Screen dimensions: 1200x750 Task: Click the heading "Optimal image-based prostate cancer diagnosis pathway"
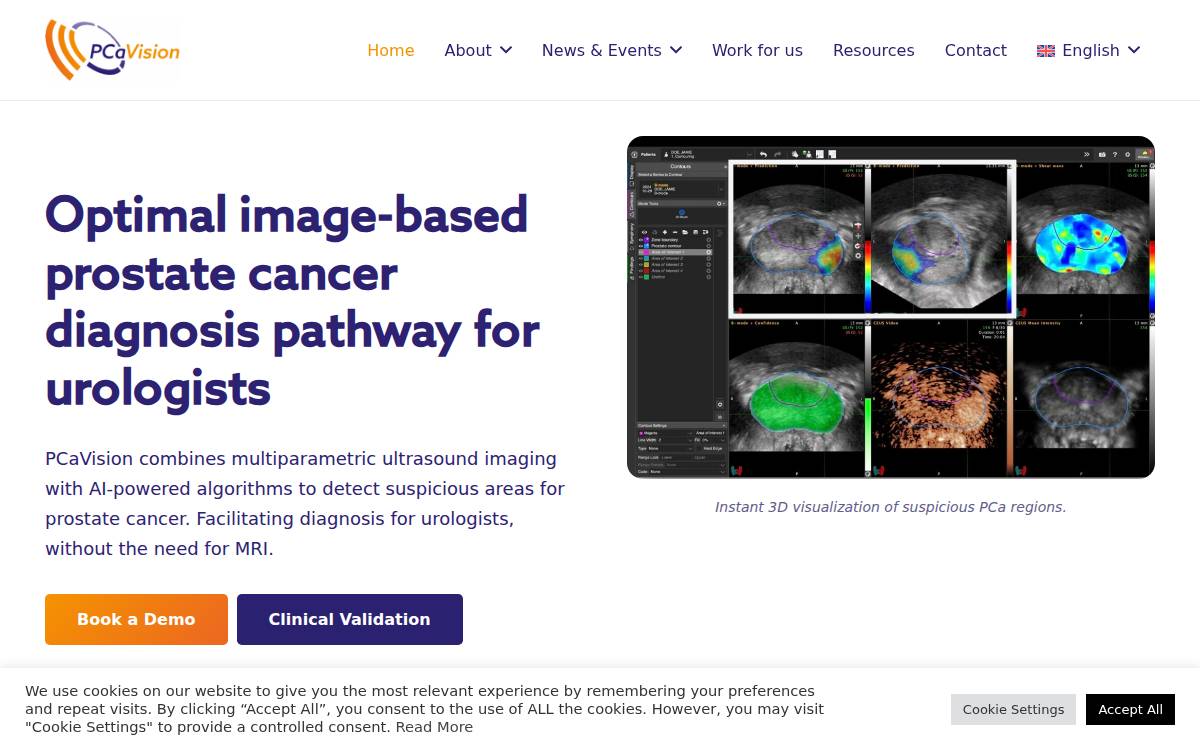tap(292, 300)
